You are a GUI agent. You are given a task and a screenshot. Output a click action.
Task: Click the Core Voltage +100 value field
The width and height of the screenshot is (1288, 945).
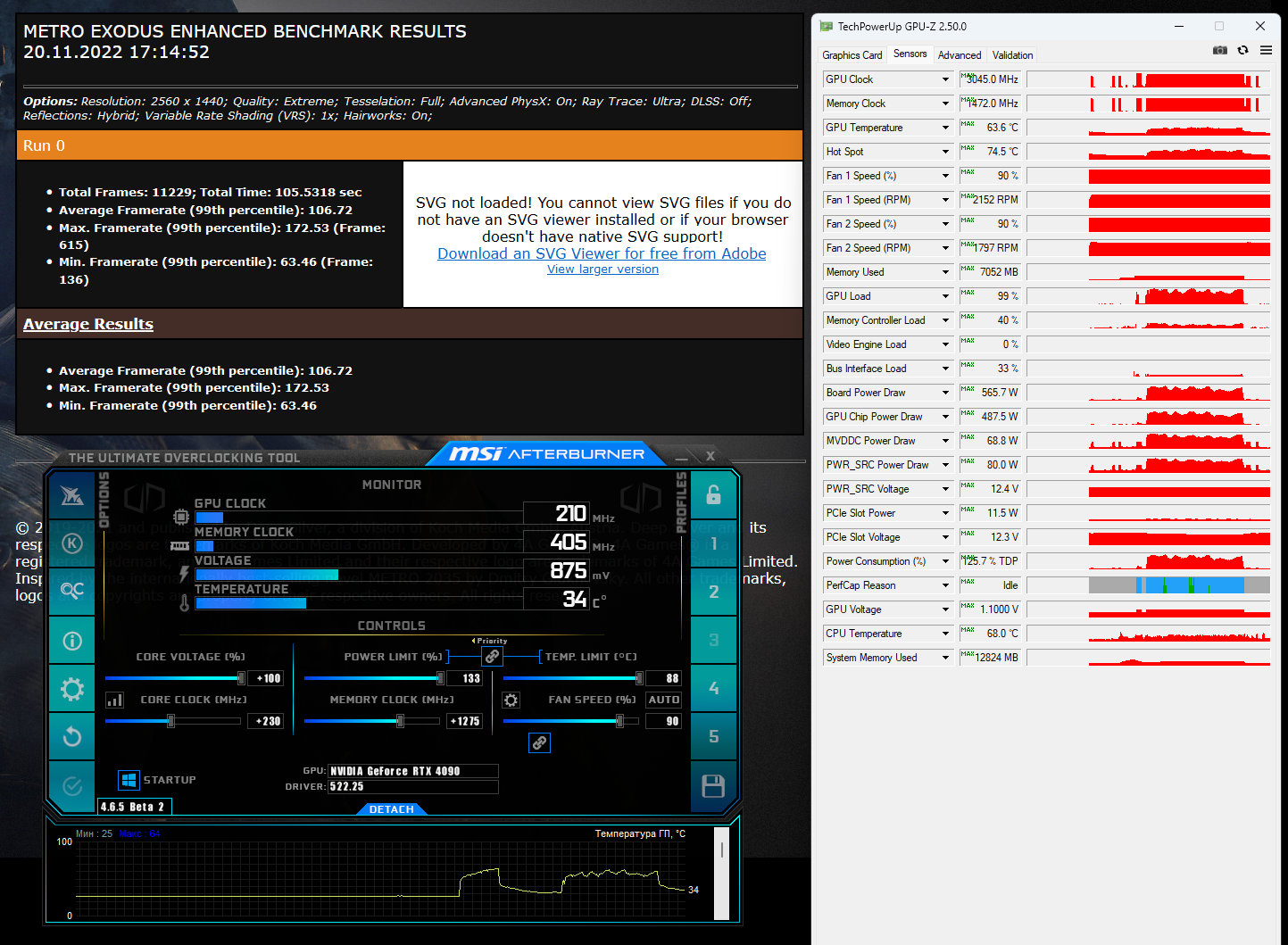(x=266, y=678)
